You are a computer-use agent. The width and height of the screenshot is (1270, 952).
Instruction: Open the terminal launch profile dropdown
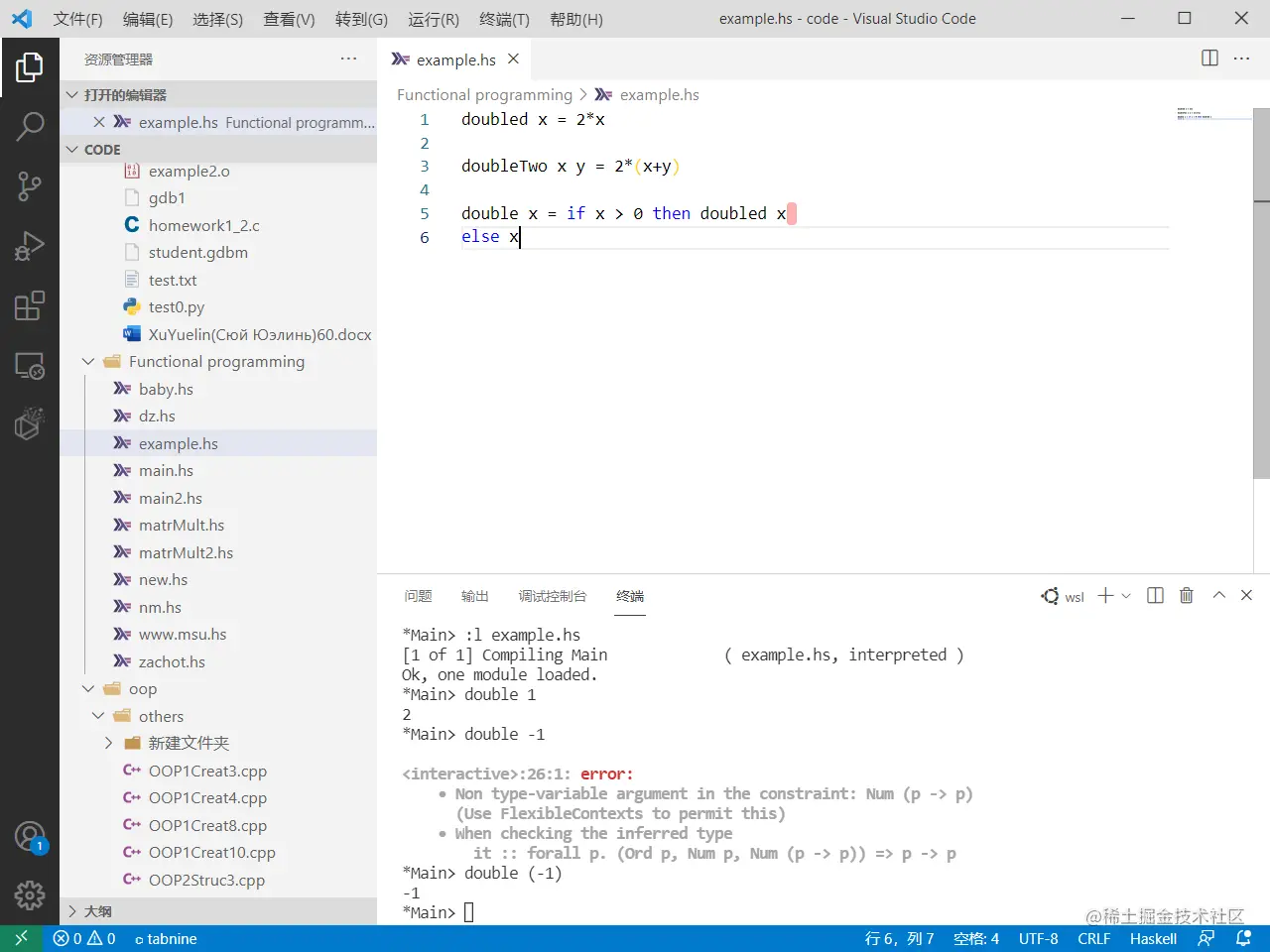[x=1126, y=596]
